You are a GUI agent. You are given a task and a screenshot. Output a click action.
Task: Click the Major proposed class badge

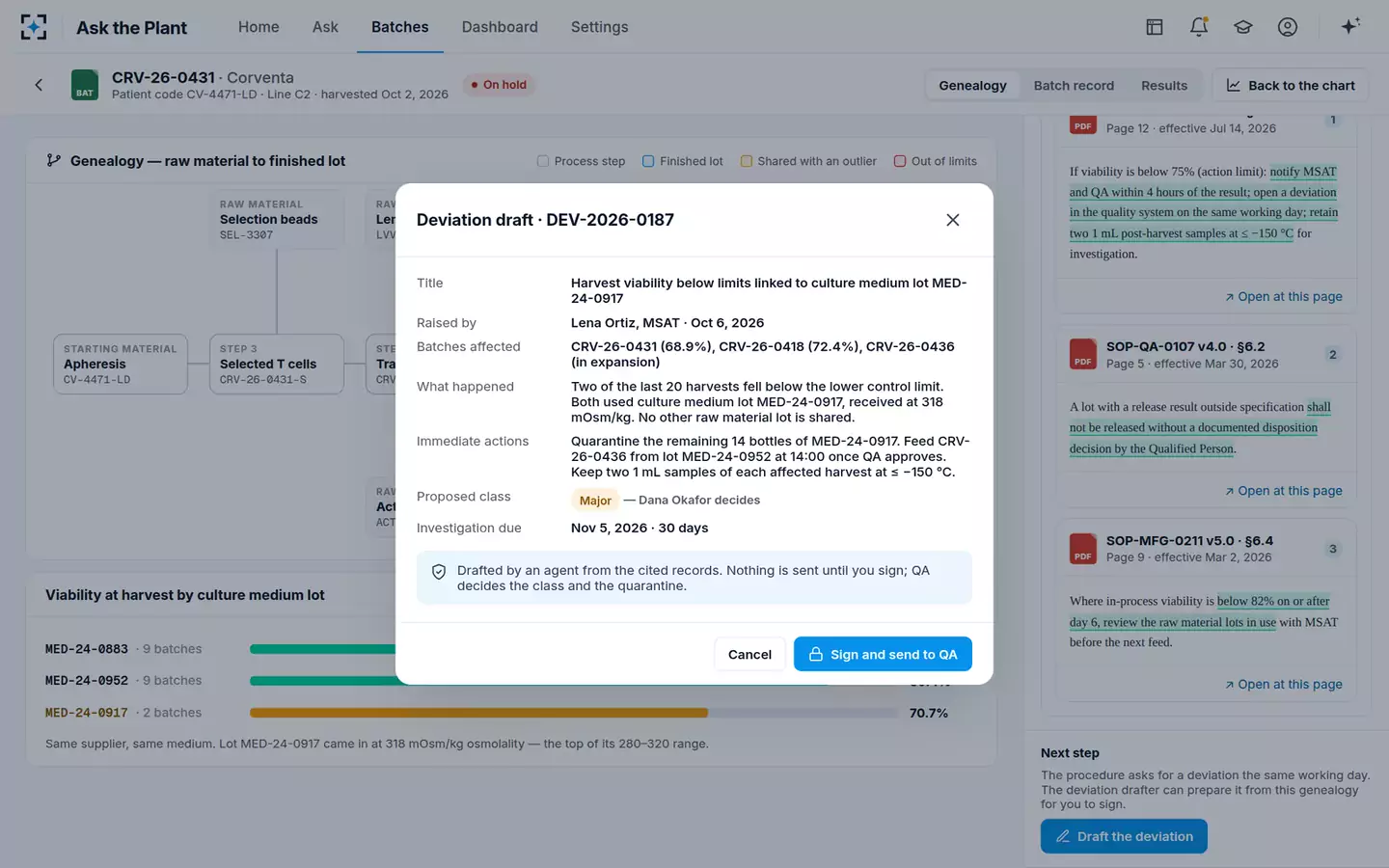tap(595, 500)
